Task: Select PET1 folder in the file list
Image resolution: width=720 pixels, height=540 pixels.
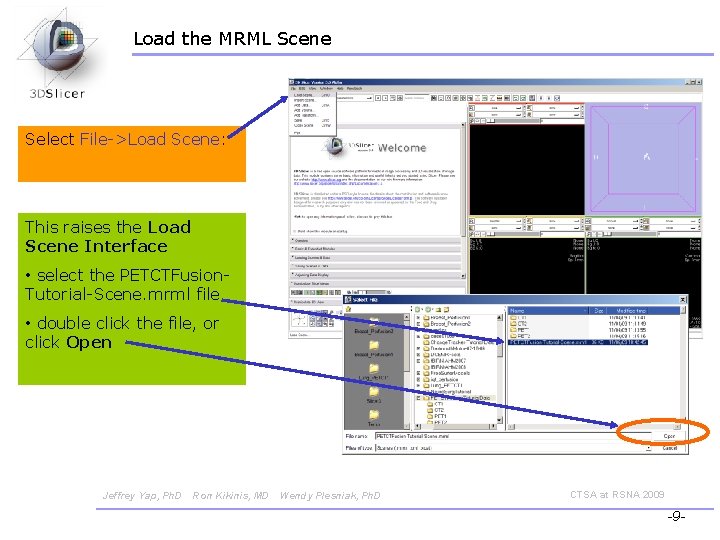Action: coord(520,330)
